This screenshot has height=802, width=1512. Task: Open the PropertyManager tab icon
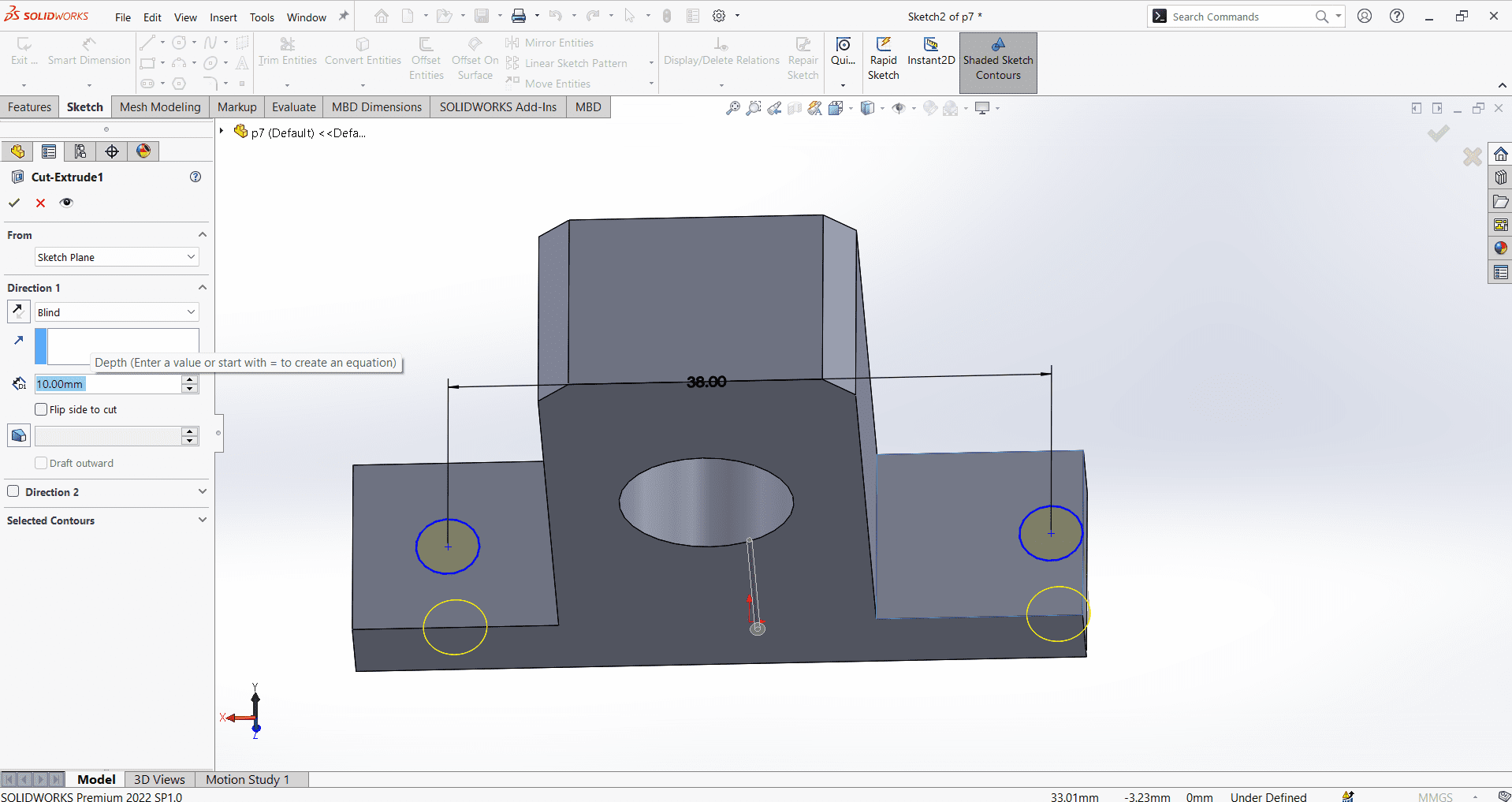tap(49, 151)
